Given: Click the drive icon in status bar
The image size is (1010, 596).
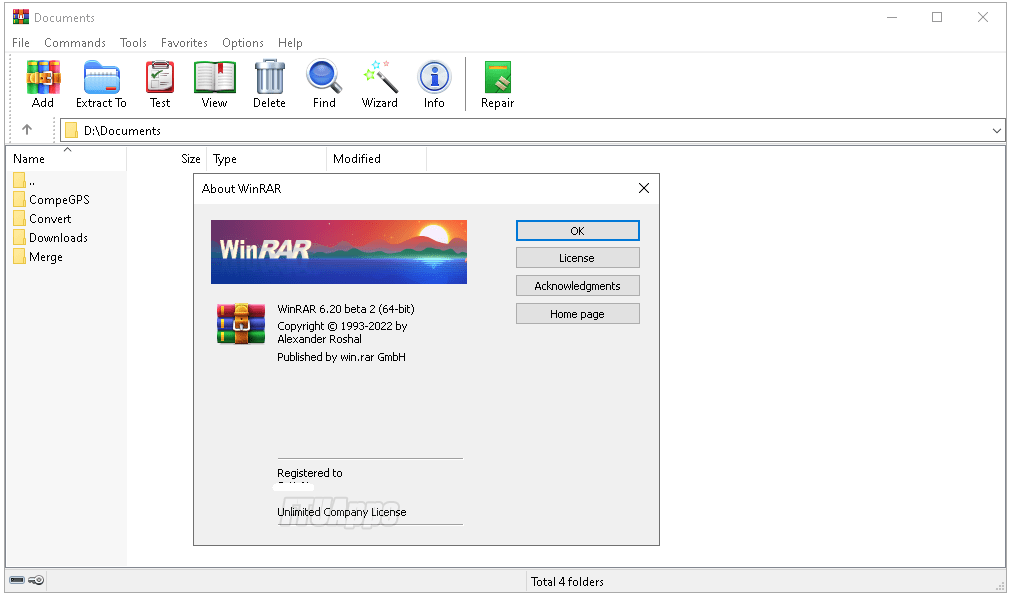Looking at the screenshot, I should click(x=17, y=581).
